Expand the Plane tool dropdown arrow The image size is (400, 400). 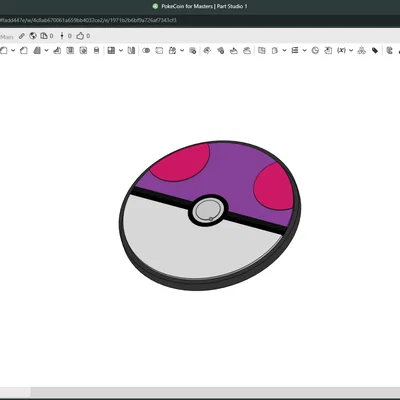point(284,51)
